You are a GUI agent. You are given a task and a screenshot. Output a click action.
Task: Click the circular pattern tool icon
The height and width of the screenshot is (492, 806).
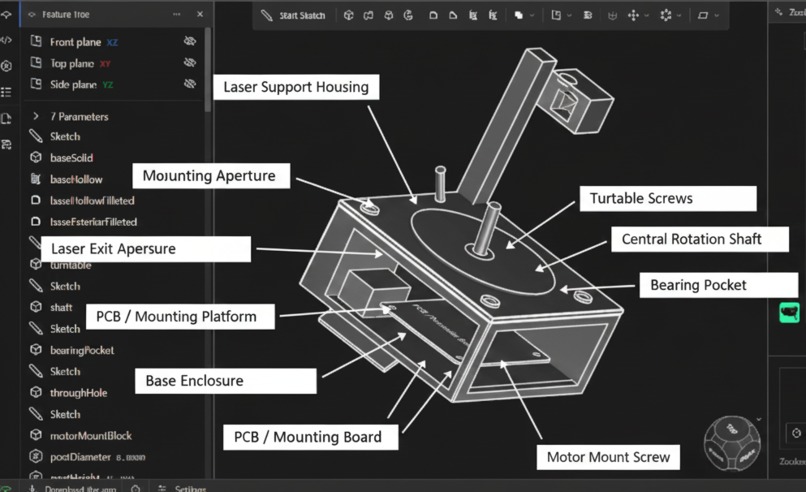click(x=666, y=15)
